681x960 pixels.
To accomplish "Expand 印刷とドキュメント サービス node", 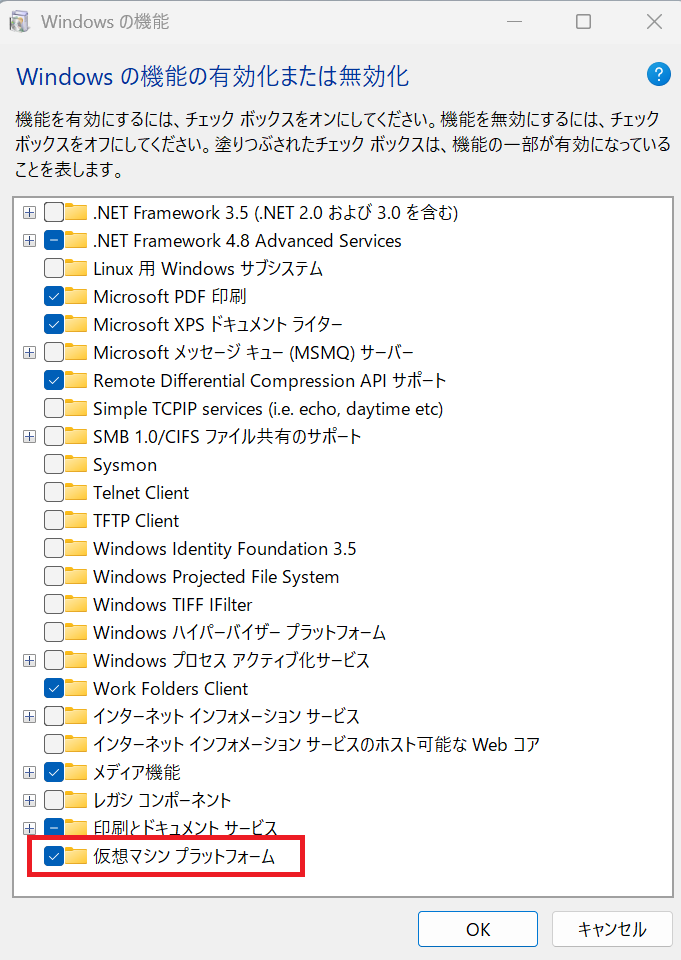I will [29, 828].
